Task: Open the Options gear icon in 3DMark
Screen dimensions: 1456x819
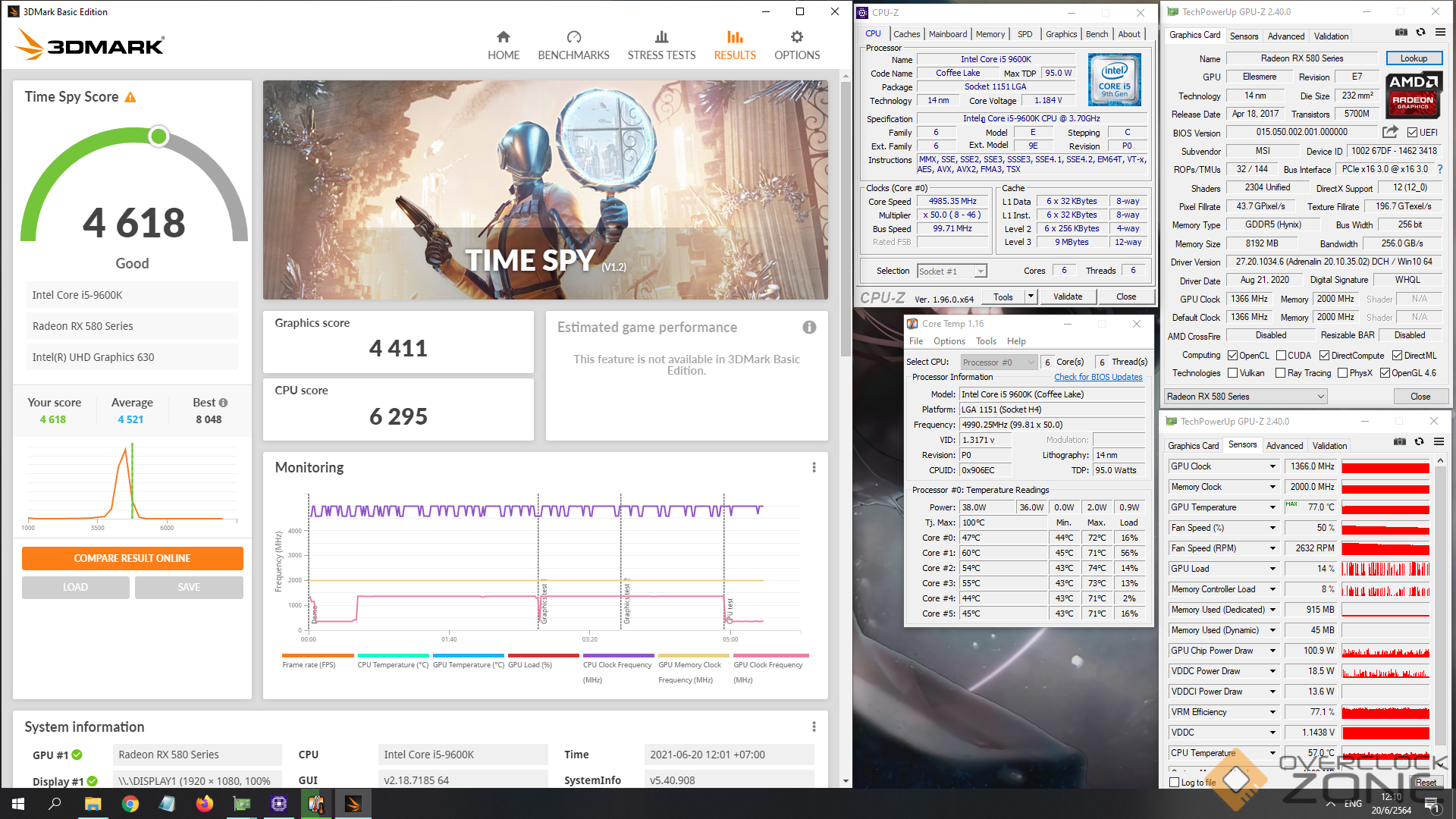Action: click(796, 37)
